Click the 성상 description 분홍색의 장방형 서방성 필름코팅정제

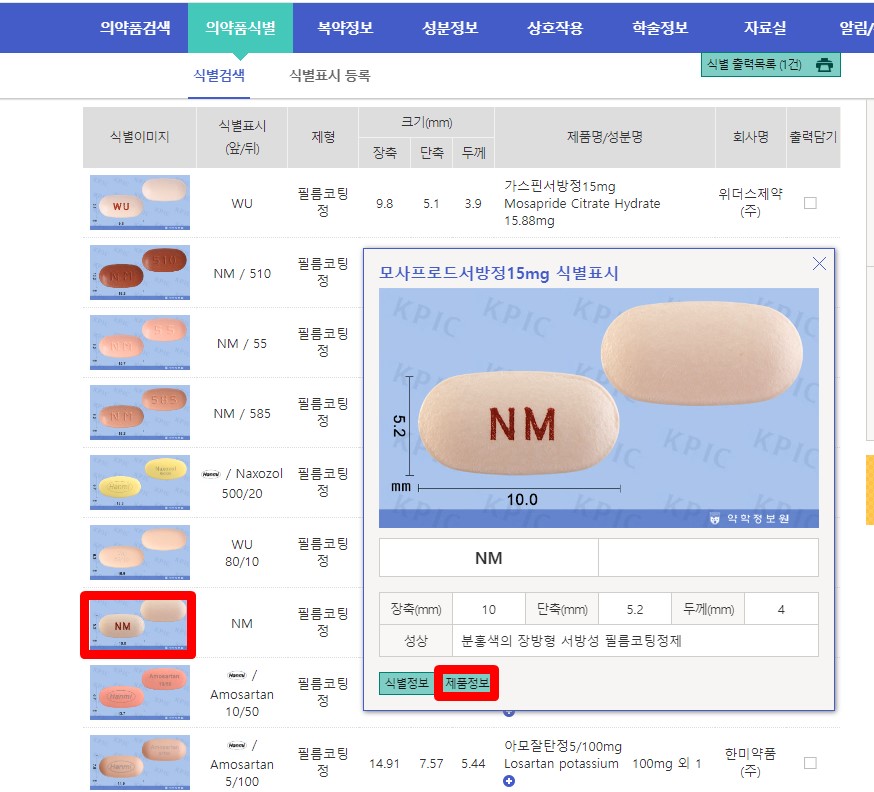click(x=571, y=640)
